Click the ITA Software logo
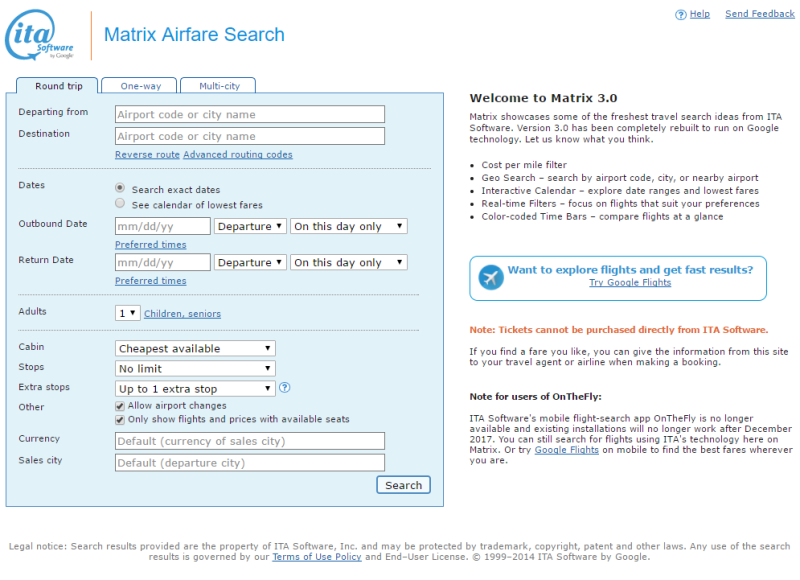The height and width of the screenshot is (580, 800). [x=39, y=35]
